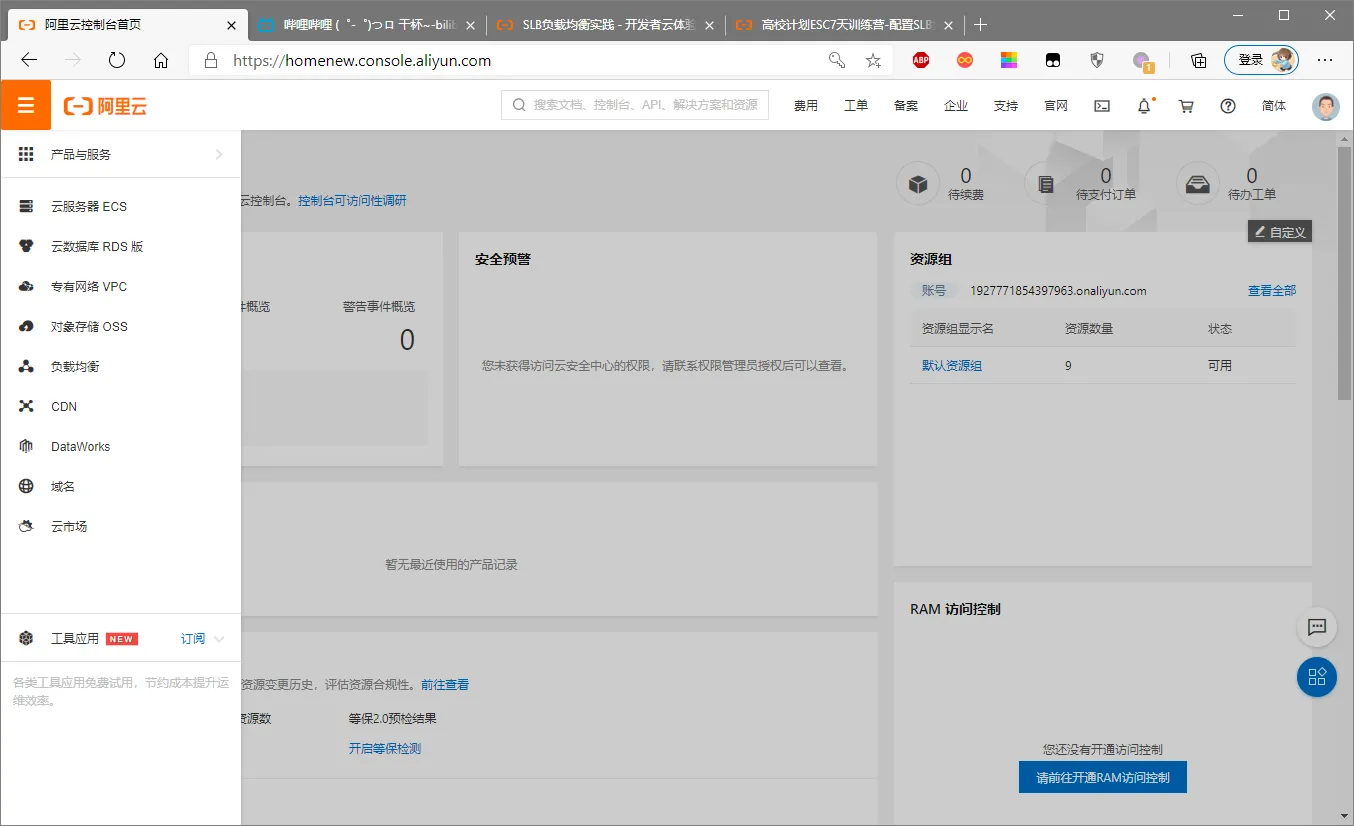Open browser settings ellipsis menu
The image size is (1354, 826).
1325,60
